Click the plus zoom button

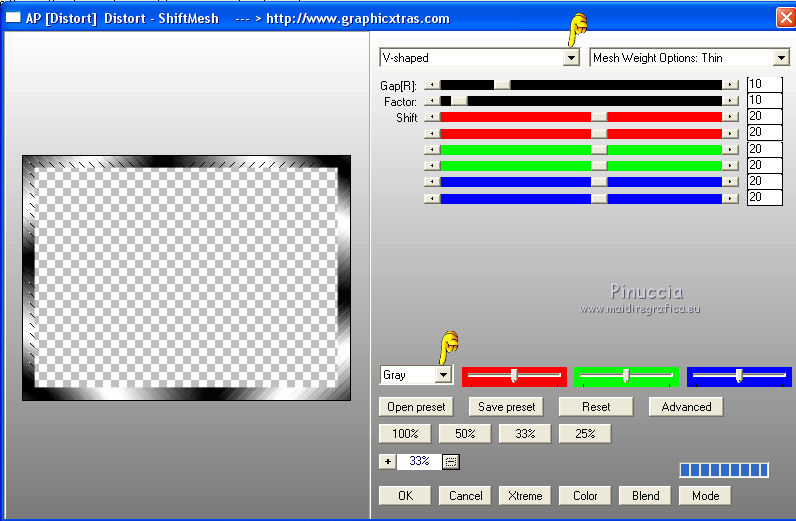(x=387, y=461)
